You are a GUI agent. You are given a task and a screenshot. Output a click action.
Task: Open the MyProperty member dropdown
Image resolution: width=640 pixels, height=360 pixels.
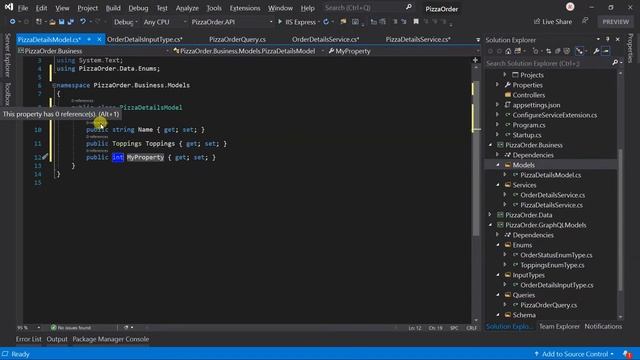pyautogui.click(x=403, y=51)
